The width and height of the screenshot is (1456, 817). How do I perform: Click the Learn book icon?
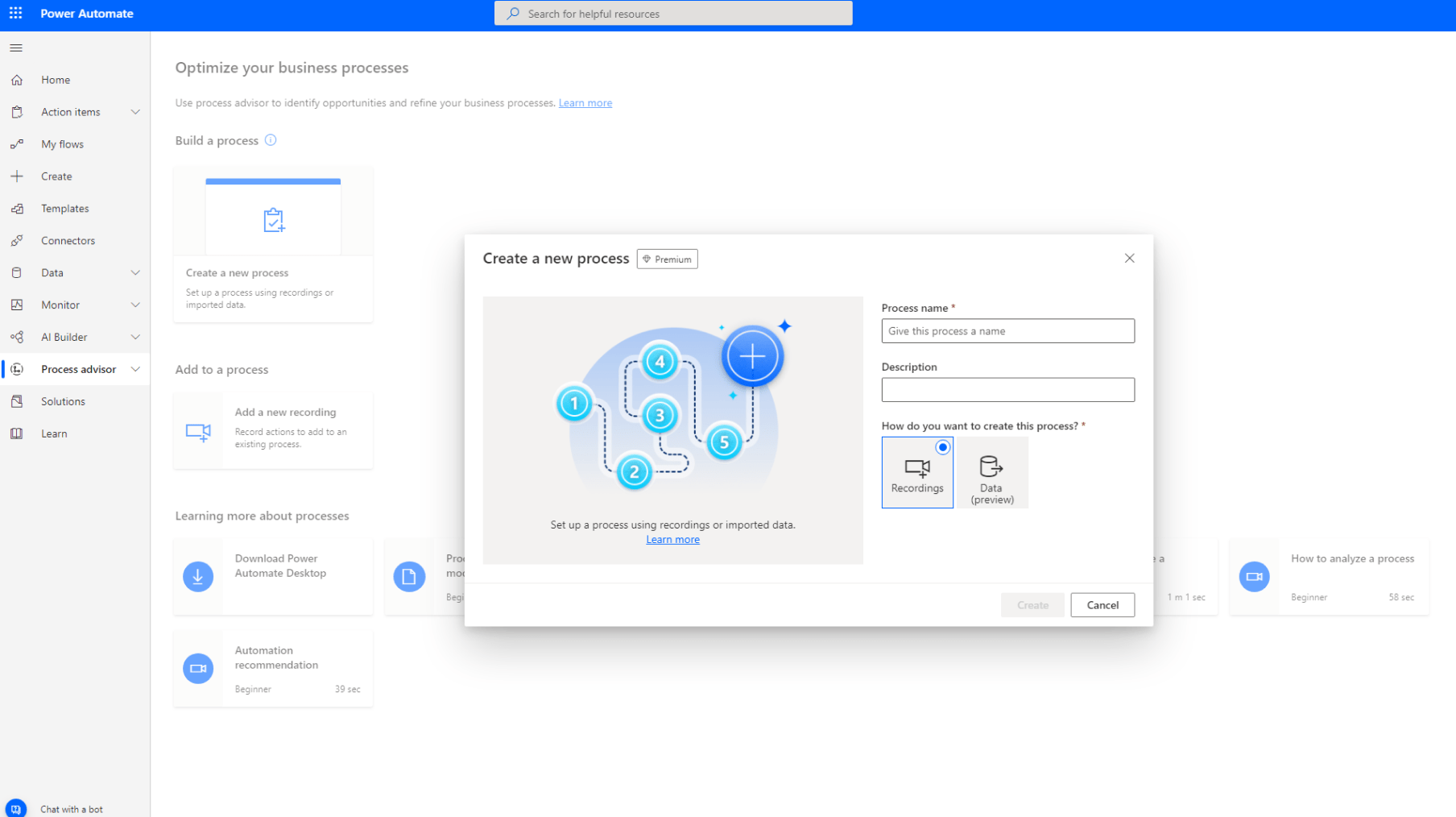17,433
